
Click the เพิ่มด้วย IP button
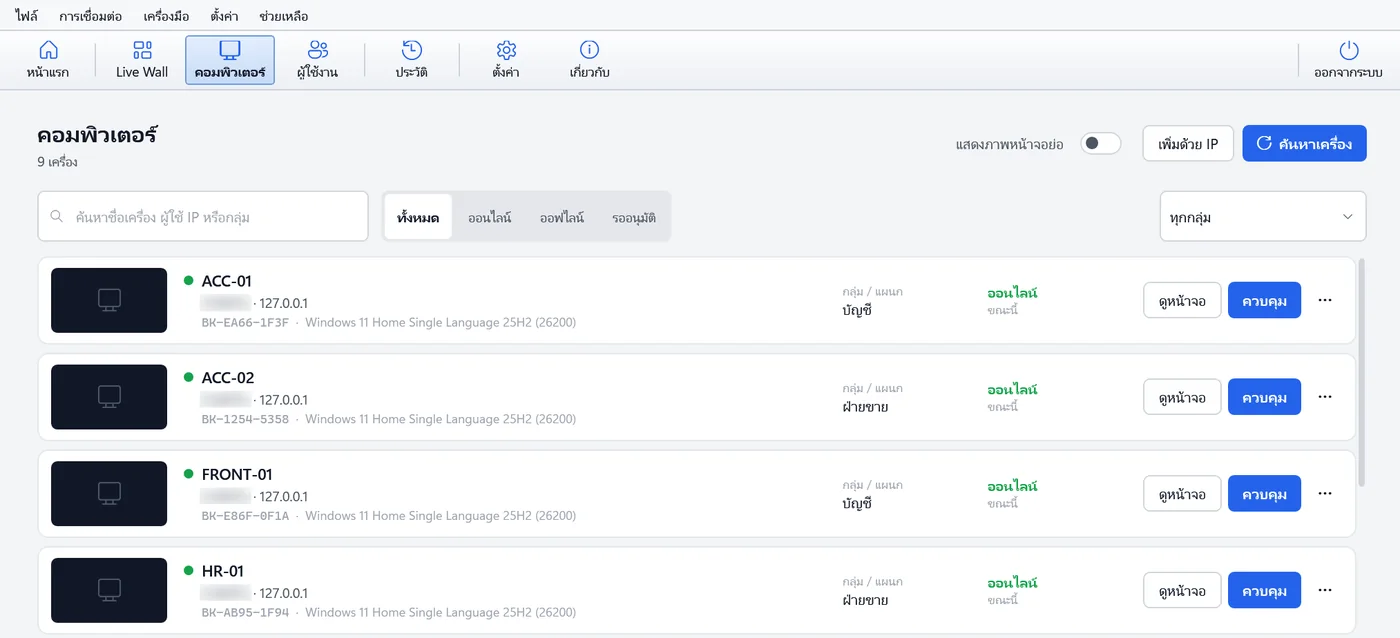1188,144
